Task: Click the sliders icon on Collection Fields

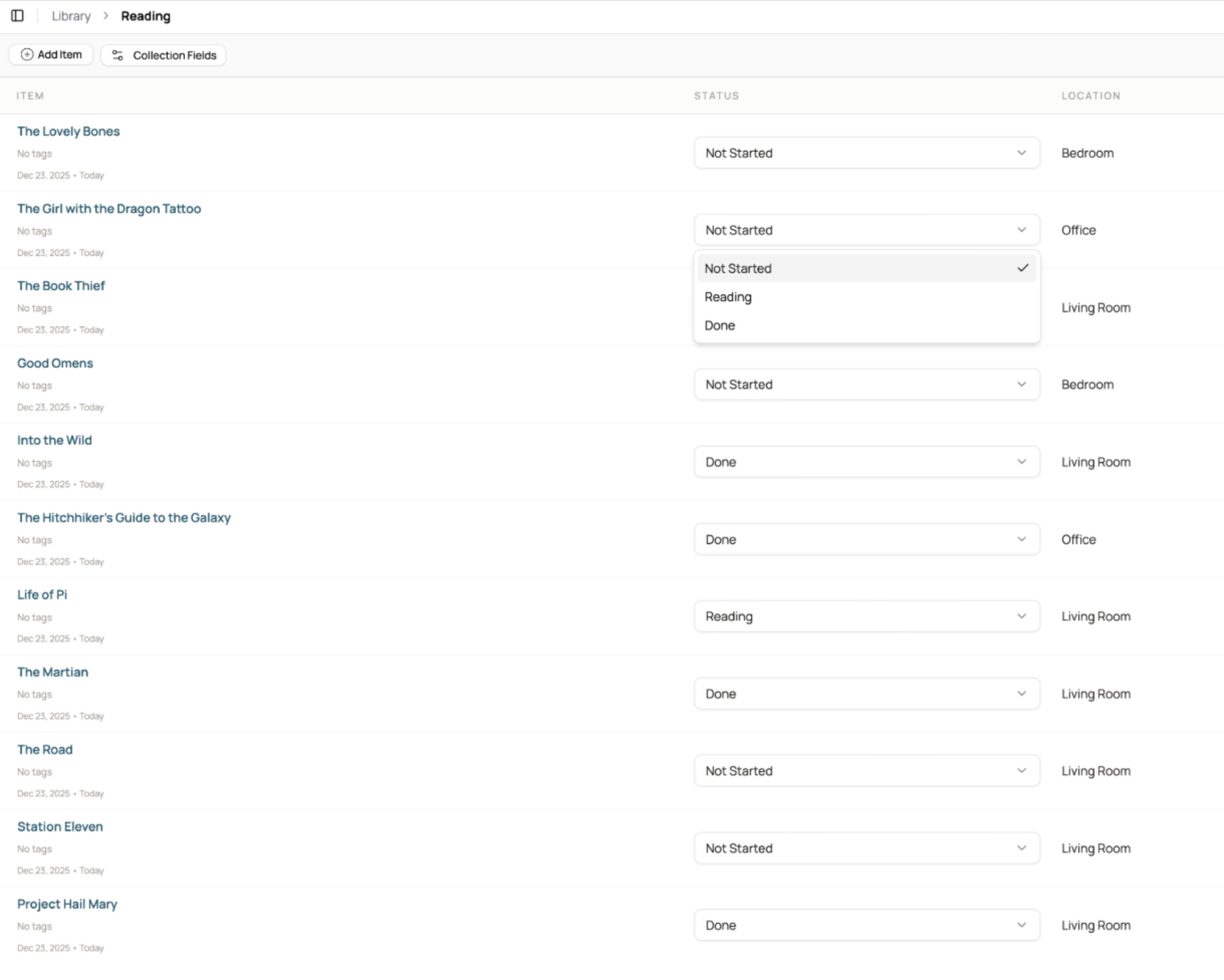Action: (x=117, y=55)
